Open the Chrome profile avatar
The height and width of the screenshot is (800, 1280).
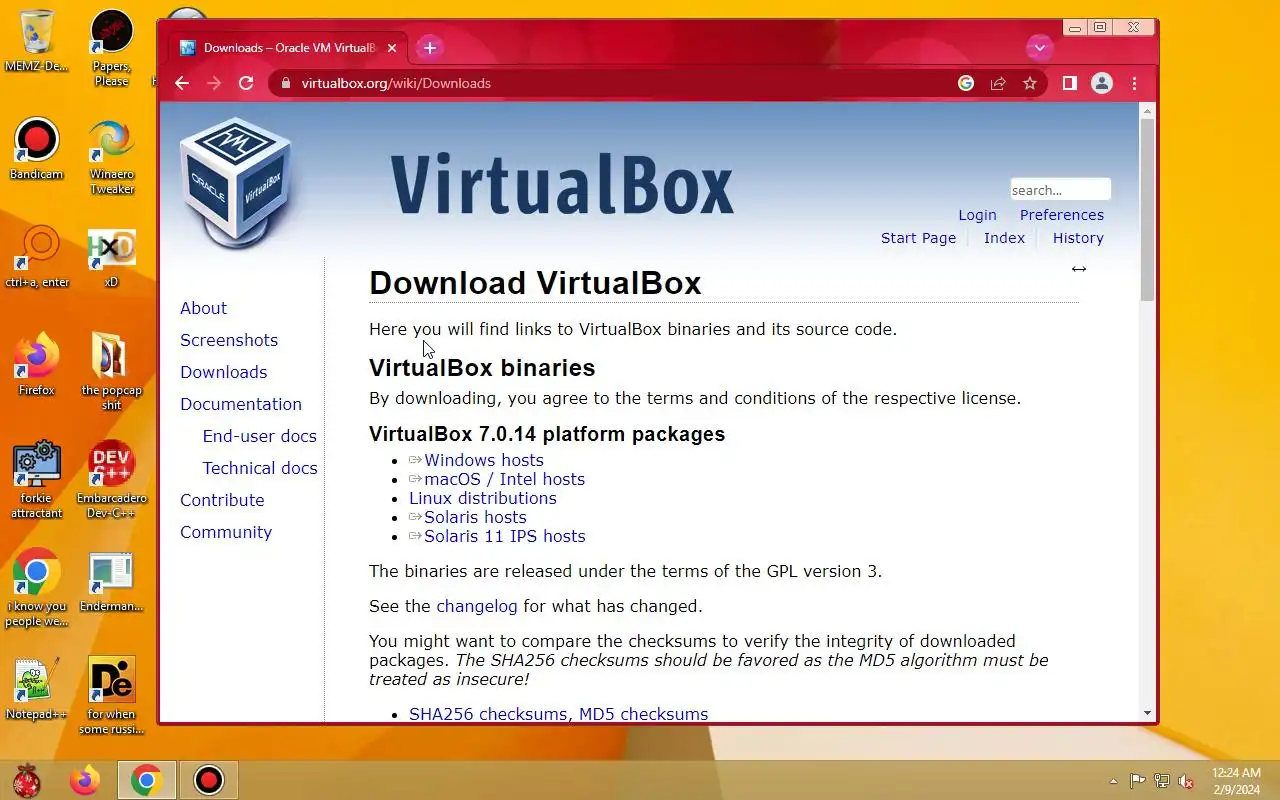pos(1102,83)
